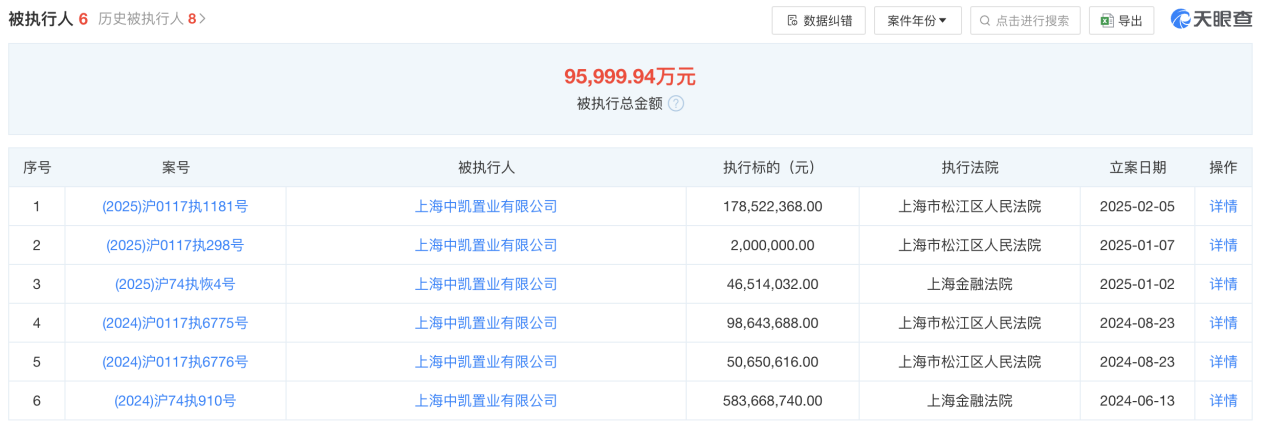View 详情 for row 5 case
The image size is (1267, 446).
[x=1223, y=362]
